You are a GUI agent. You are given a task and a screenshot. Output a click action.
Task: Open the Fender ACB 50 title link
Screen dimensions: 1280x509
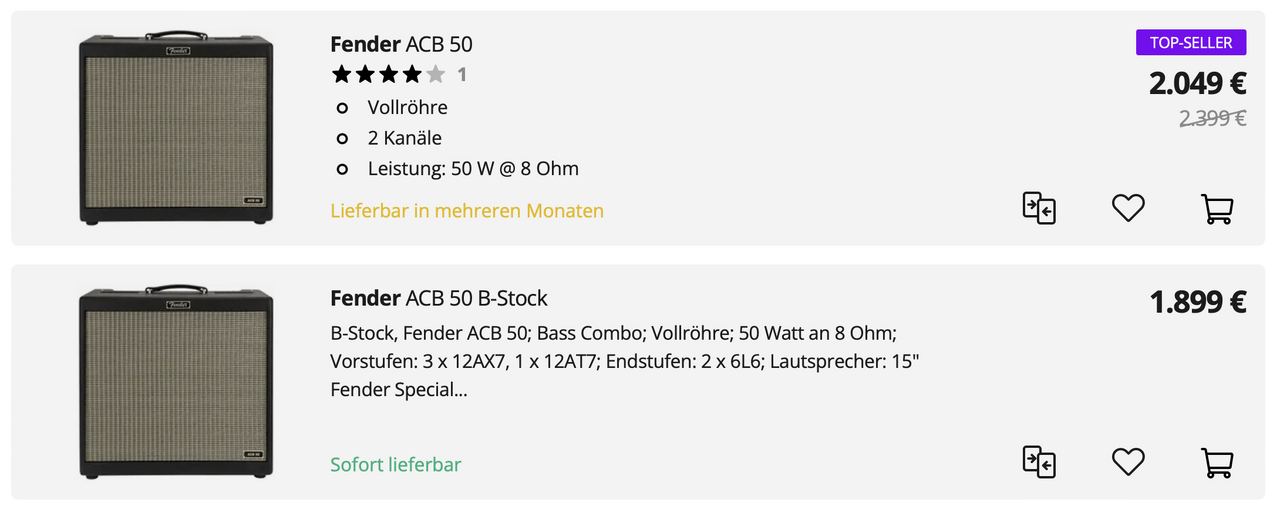coord(401,44)
